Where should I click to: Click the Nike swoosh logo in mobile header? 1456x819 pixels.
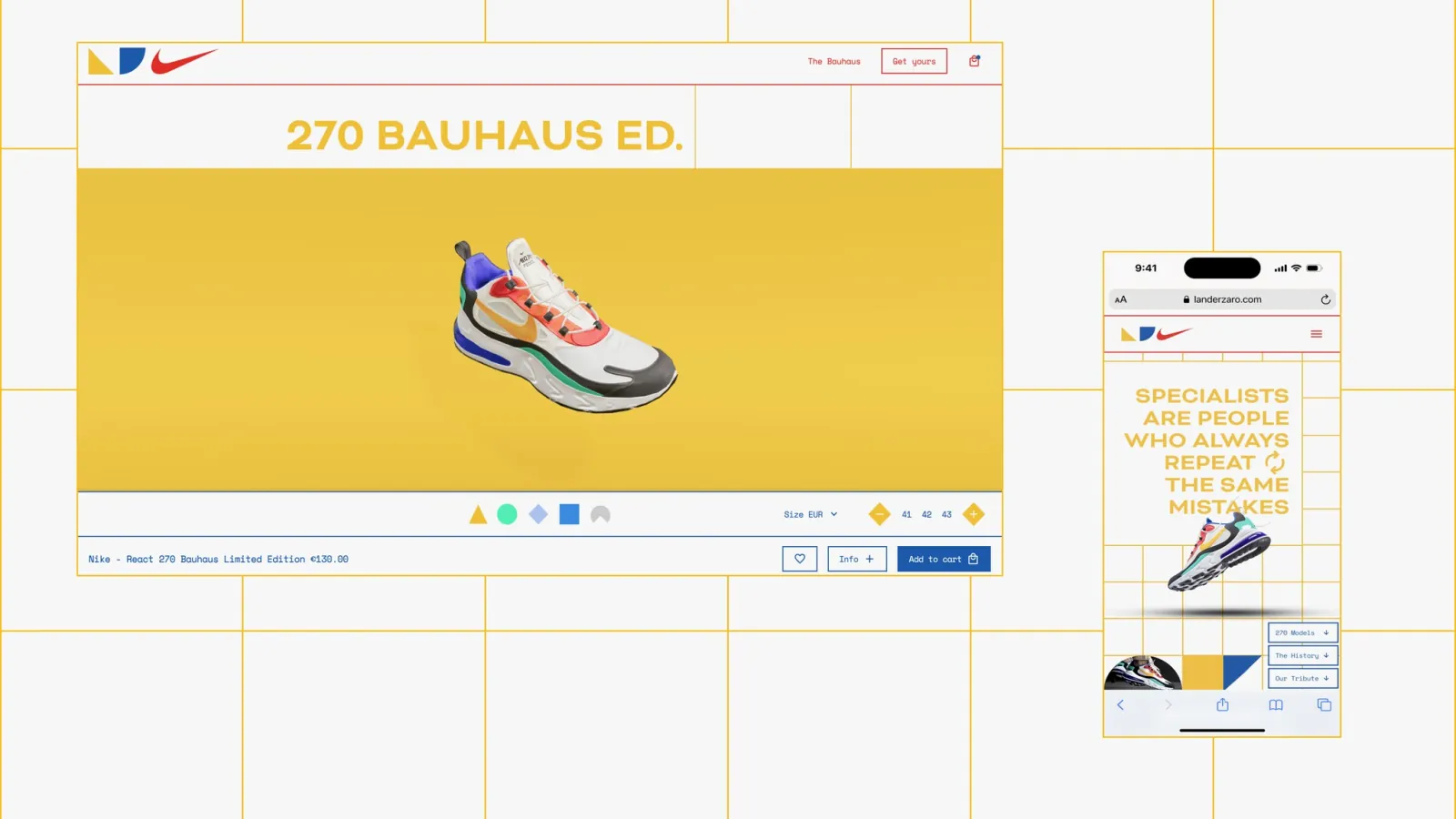click(1174, 334)
